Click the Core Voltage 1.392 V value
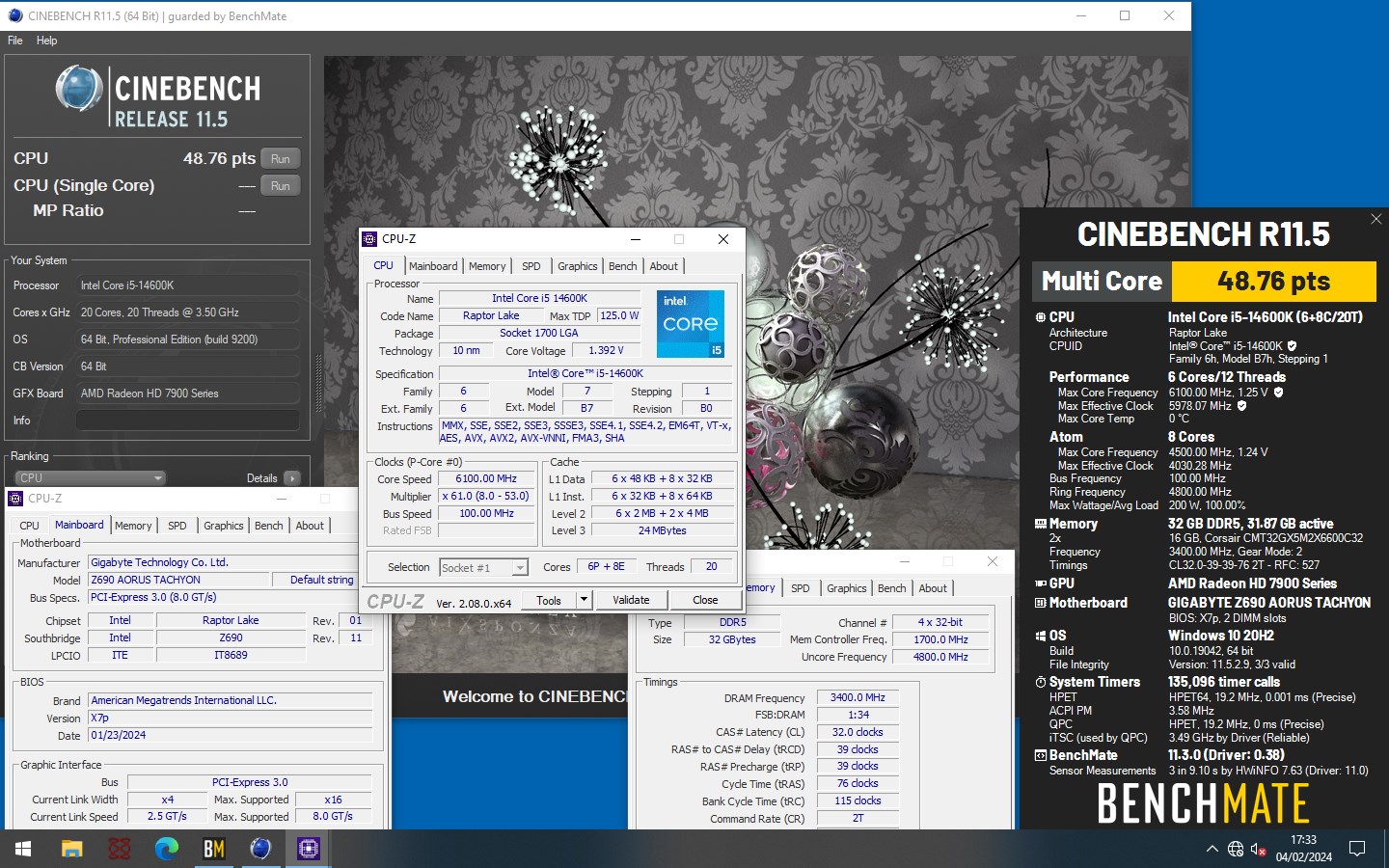 point(606,350)
